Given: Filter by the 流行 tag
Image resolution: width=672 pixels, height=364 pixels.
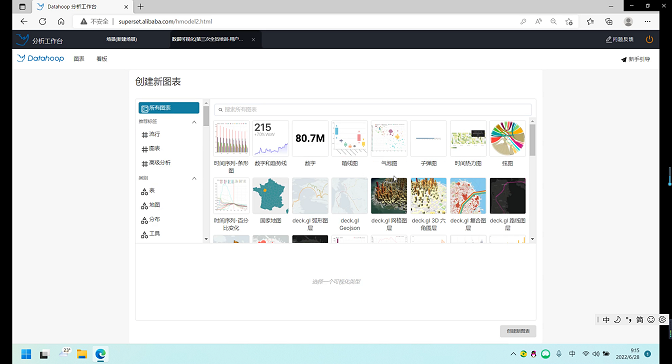Looking at the screenshot, I should coord(151,135).
